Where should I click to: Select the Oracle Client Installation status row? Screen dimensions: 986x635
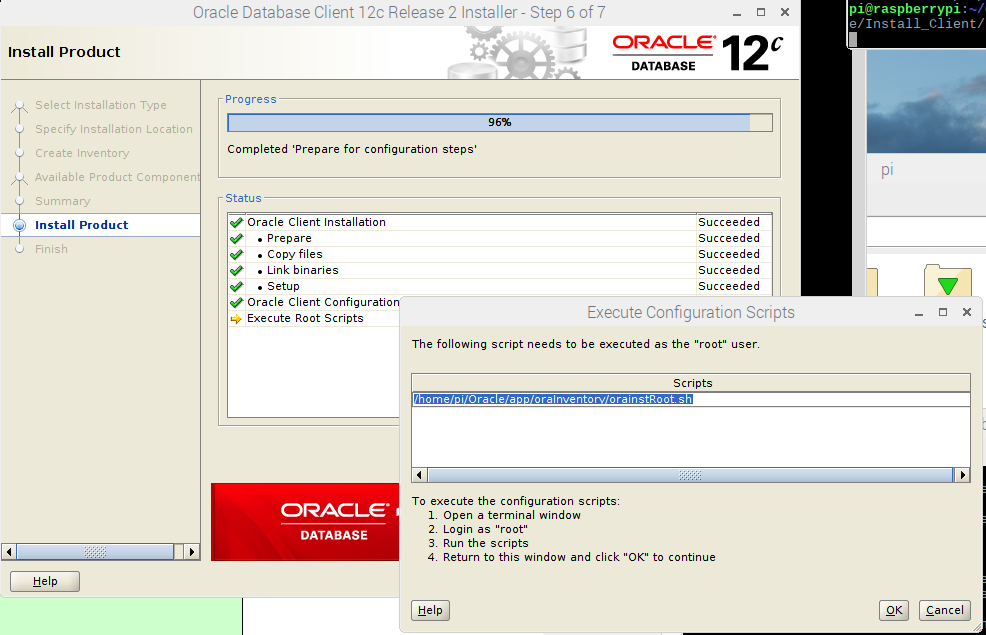(499, 222)
